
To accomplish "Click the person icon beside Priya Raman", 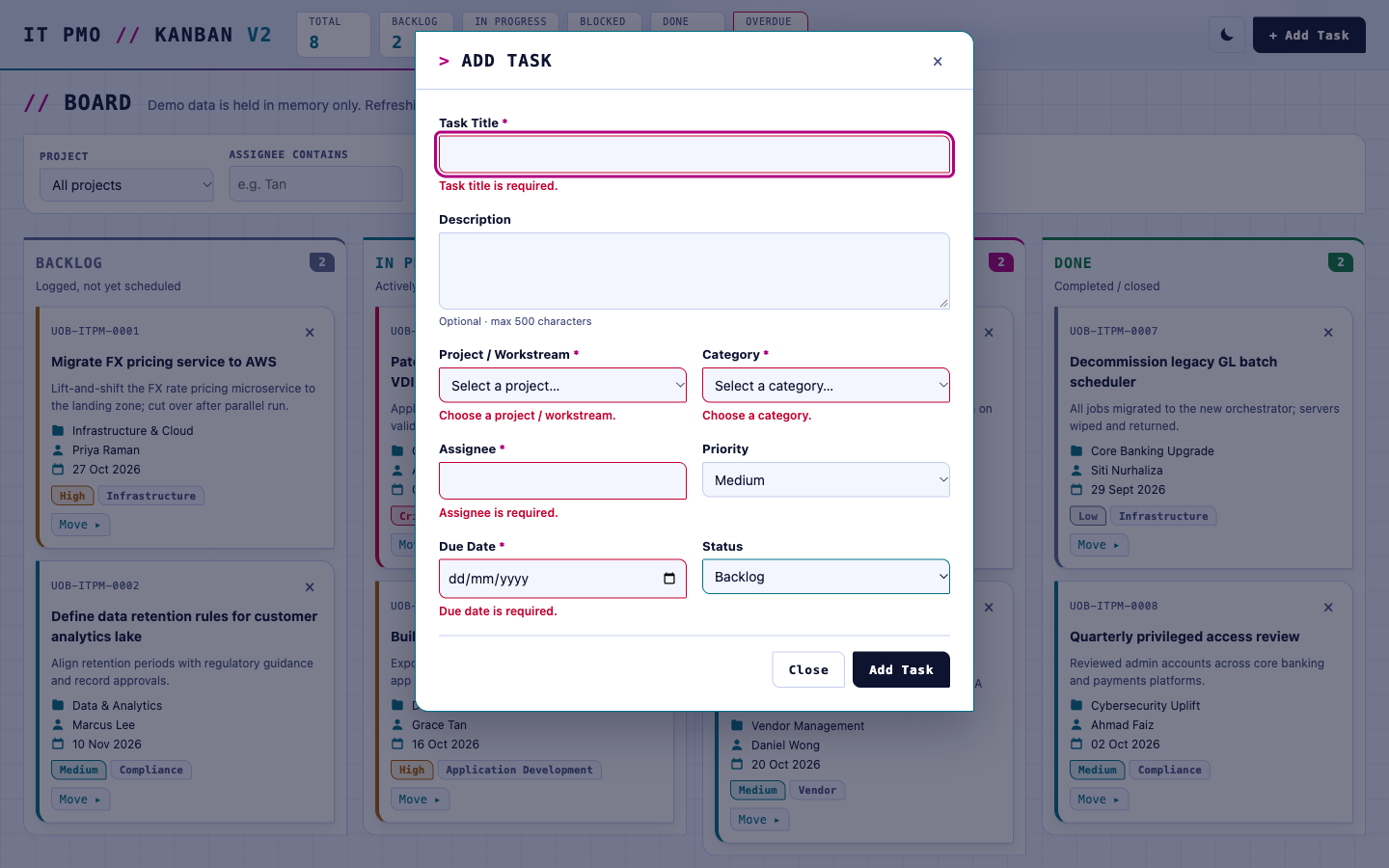I will pos(58,450).
